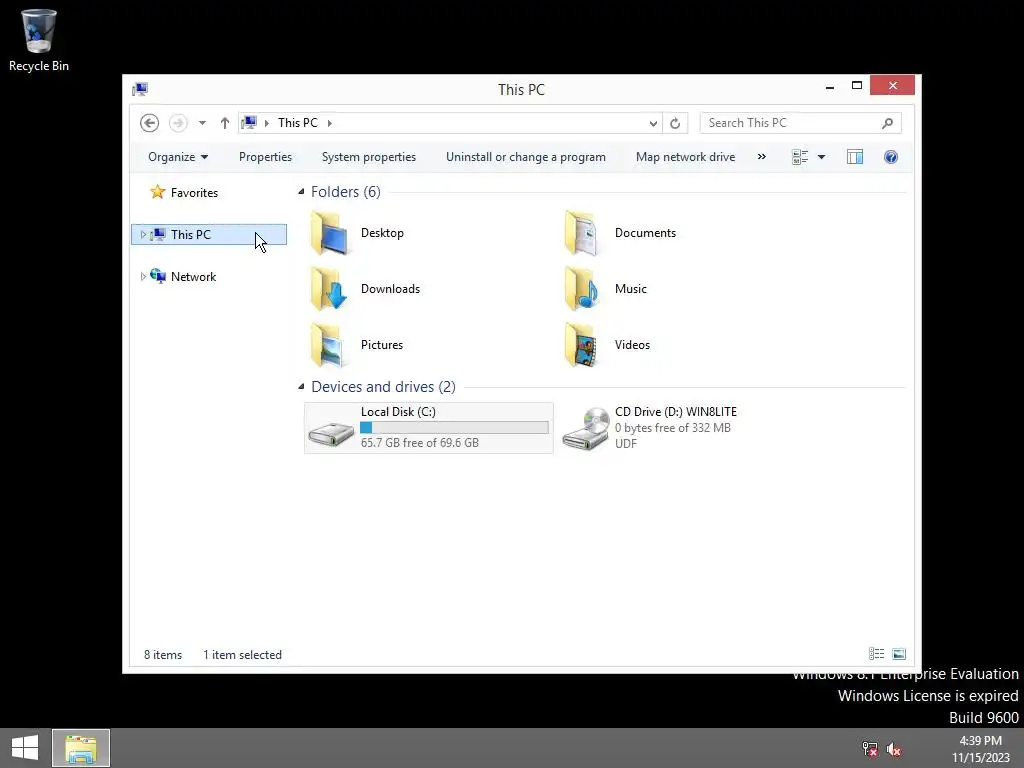Go up one level with Up arrow
The image size is (1024, 768).
225,123
